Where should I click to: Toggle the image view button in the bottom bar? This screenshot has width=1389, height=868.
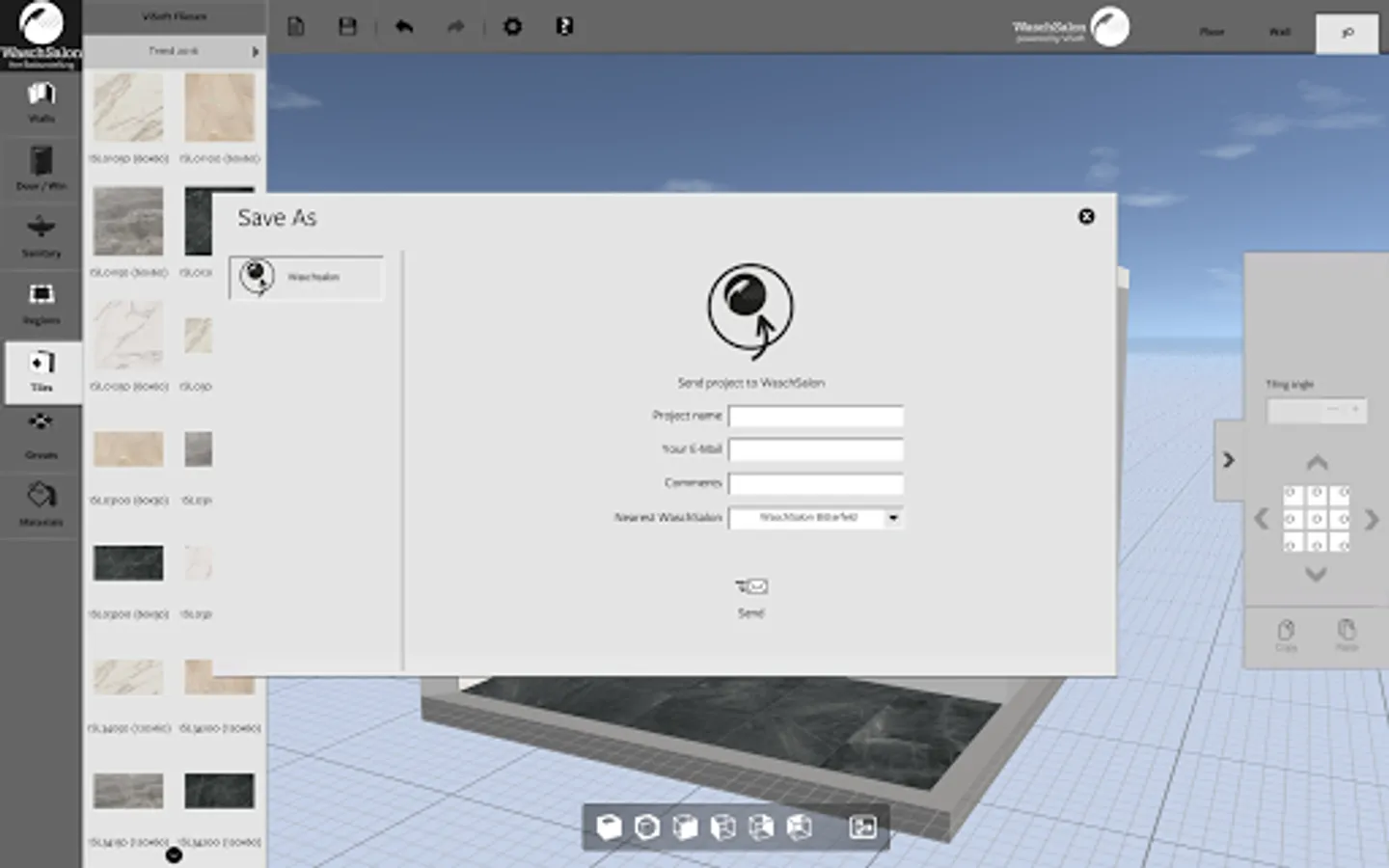862,827
